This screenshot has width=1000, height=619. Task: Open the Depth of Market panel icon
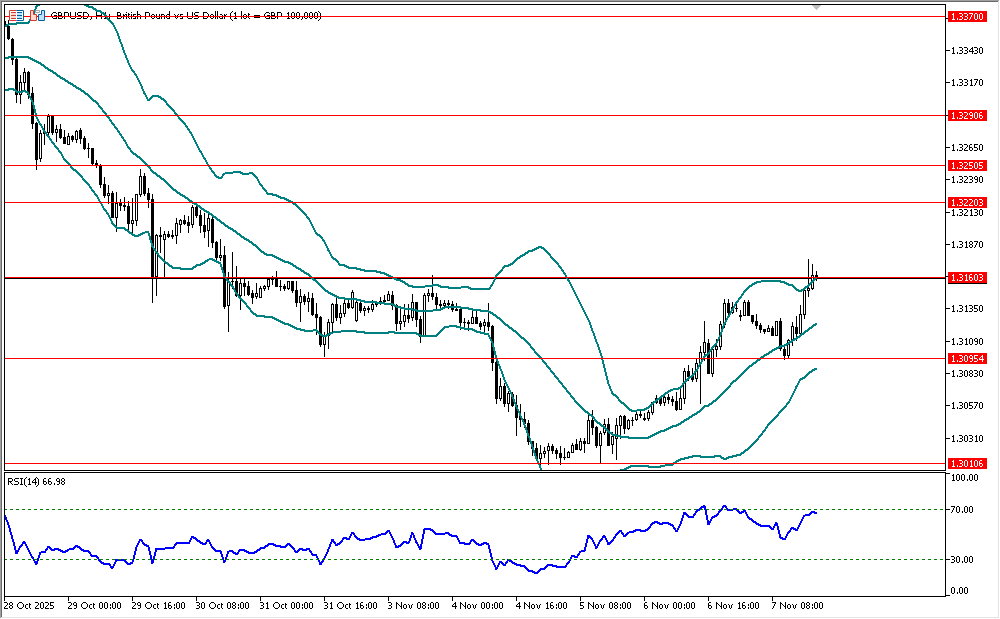pos(16,15)
